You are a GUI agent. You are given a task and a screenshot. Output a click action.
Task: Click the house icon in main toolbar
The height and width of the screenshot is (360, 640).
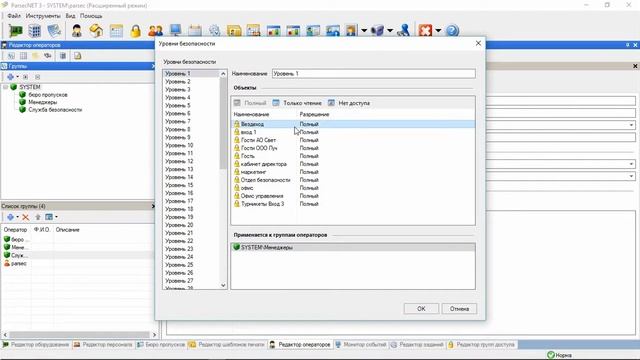(96, 31)
